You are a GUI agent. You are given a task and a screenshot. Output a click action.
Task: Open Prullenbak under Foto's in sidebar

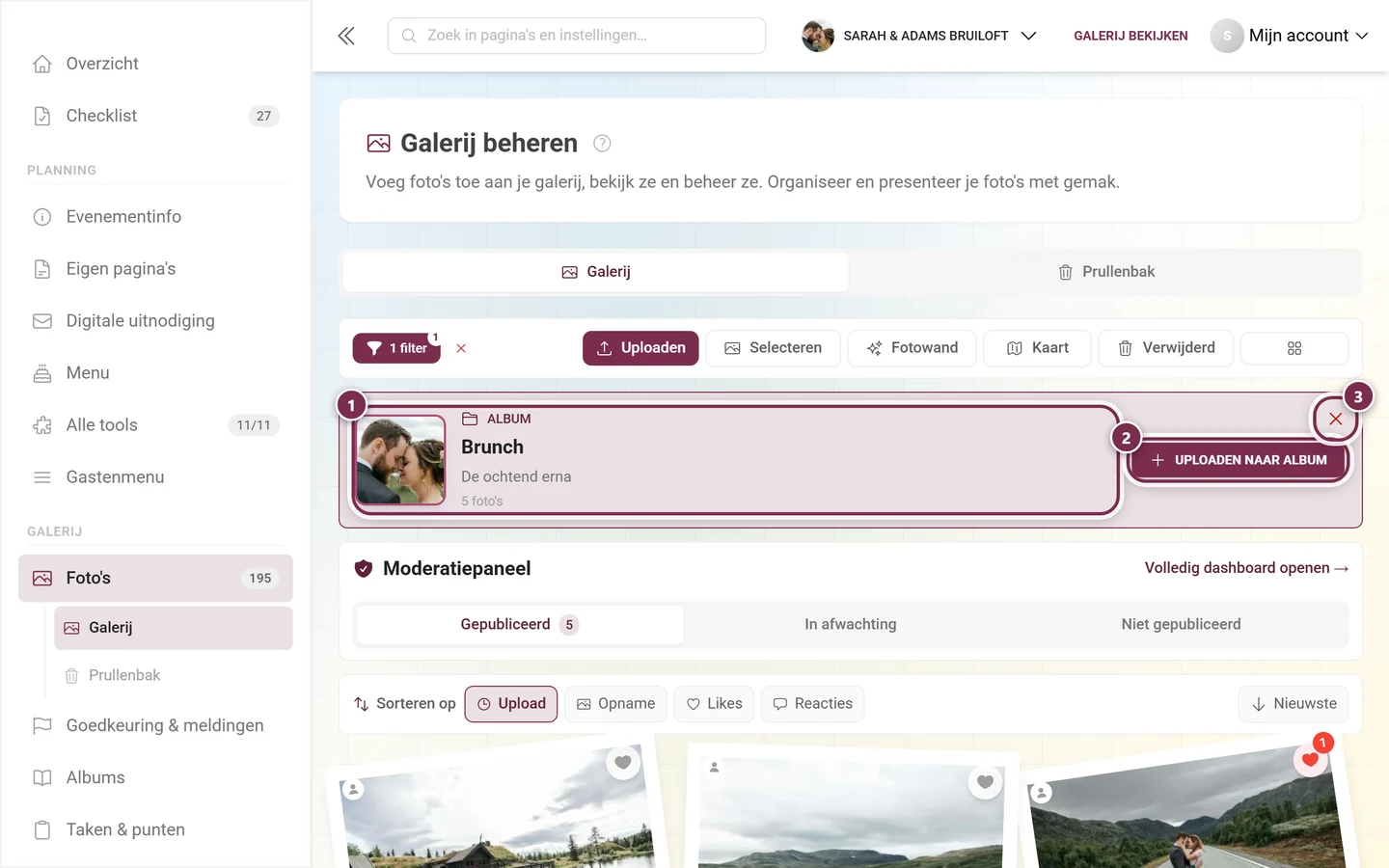click(174, 675)
